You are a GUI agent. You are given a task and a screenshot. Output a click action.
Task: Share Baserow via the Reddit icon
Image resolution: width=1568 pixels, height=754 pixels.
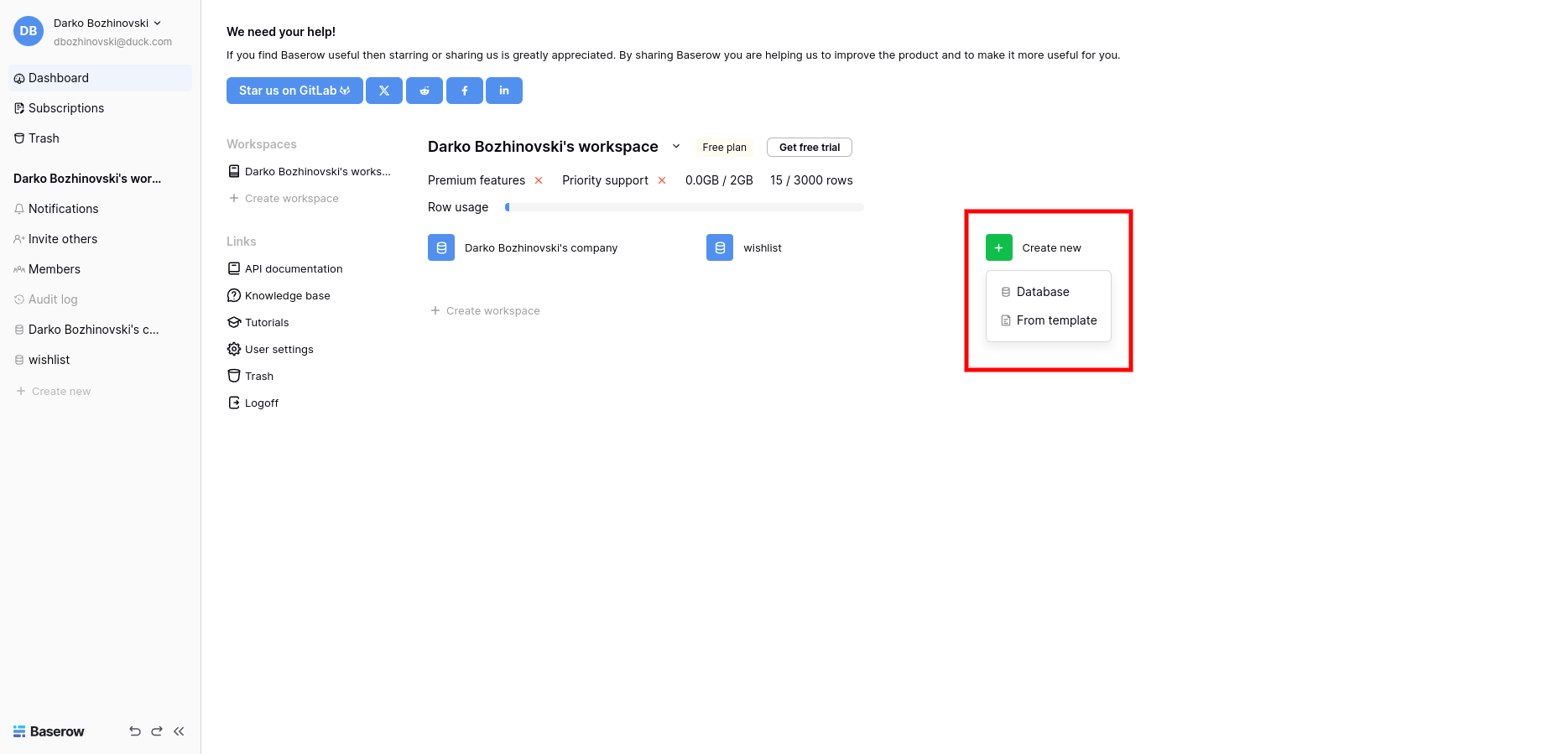tap(425, 91)
